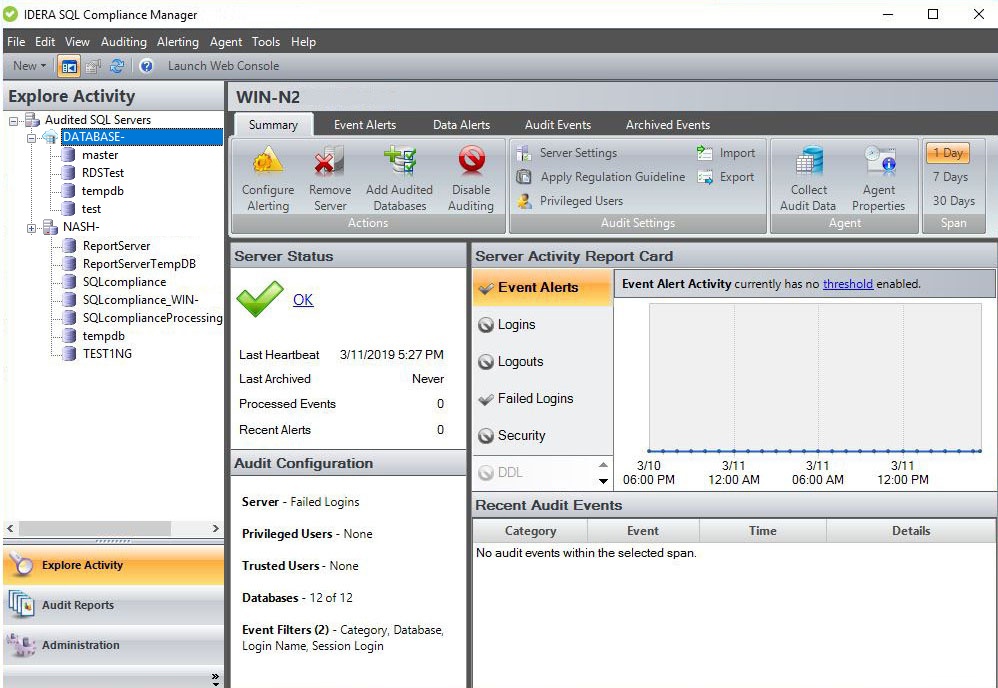This screenshot has height=688, width=998.
Task: Collapse the DATABASE- server node
Action: coord(31,137)
